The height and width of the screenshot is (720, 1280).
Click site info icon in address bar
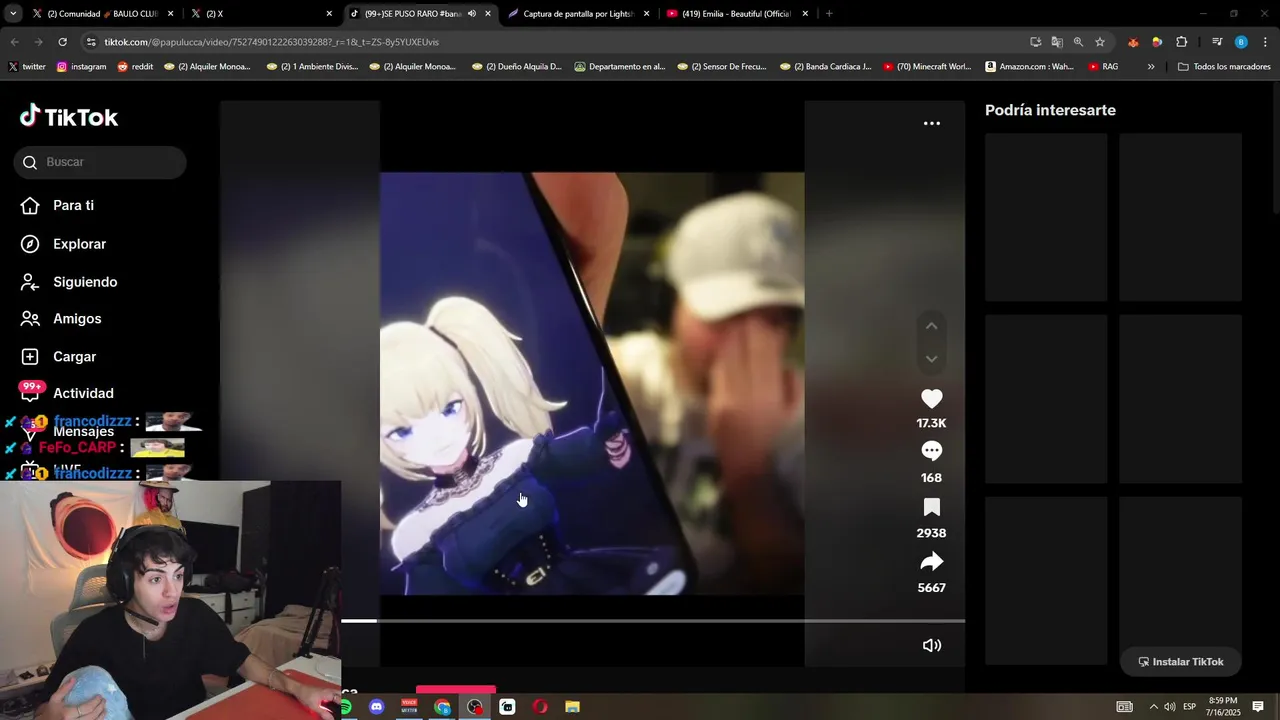click(x=91, y=42)
